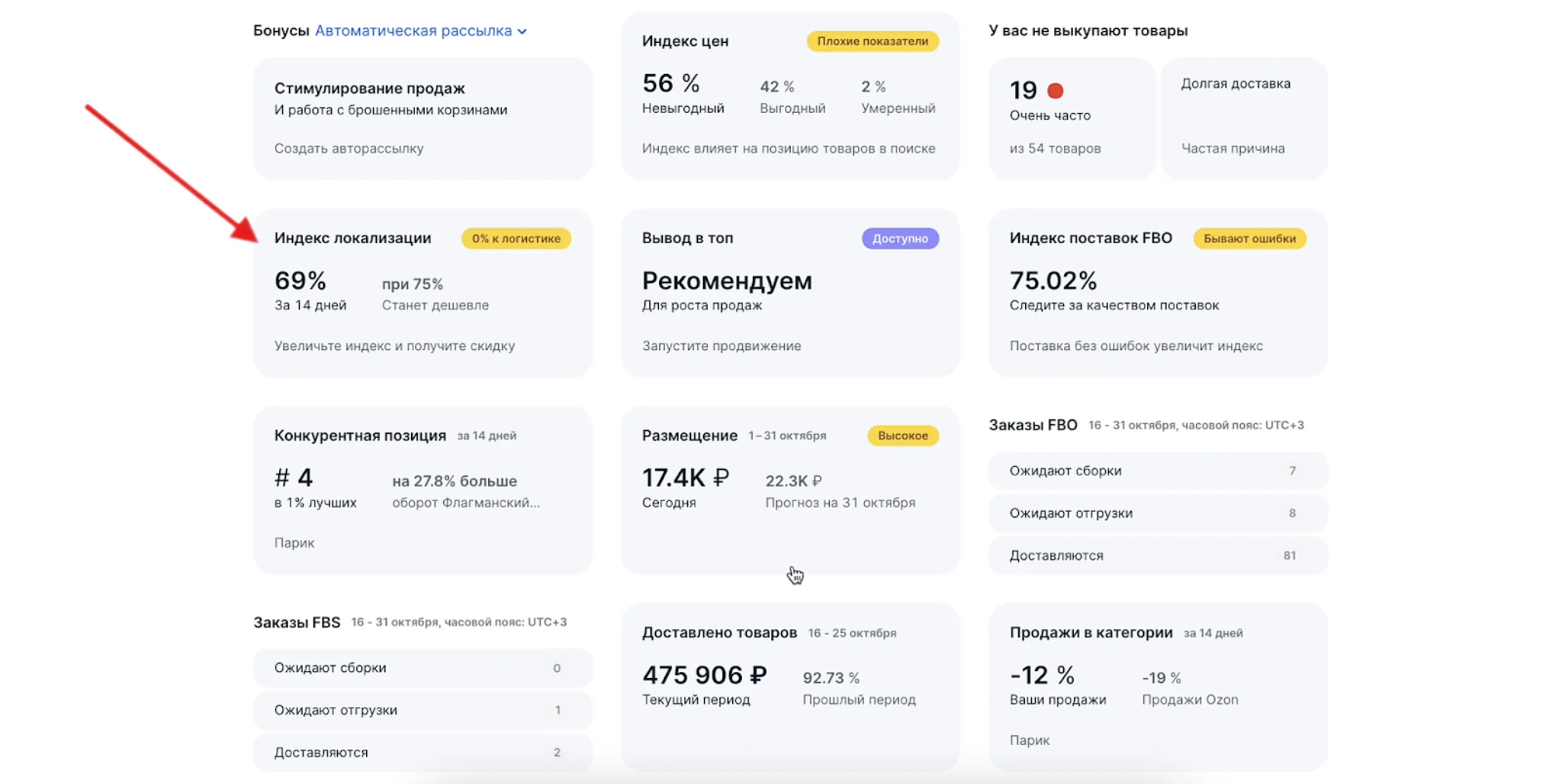Click the Запустите продвижение link
The image size is (1562, 784).
click(x=721, y=345)
